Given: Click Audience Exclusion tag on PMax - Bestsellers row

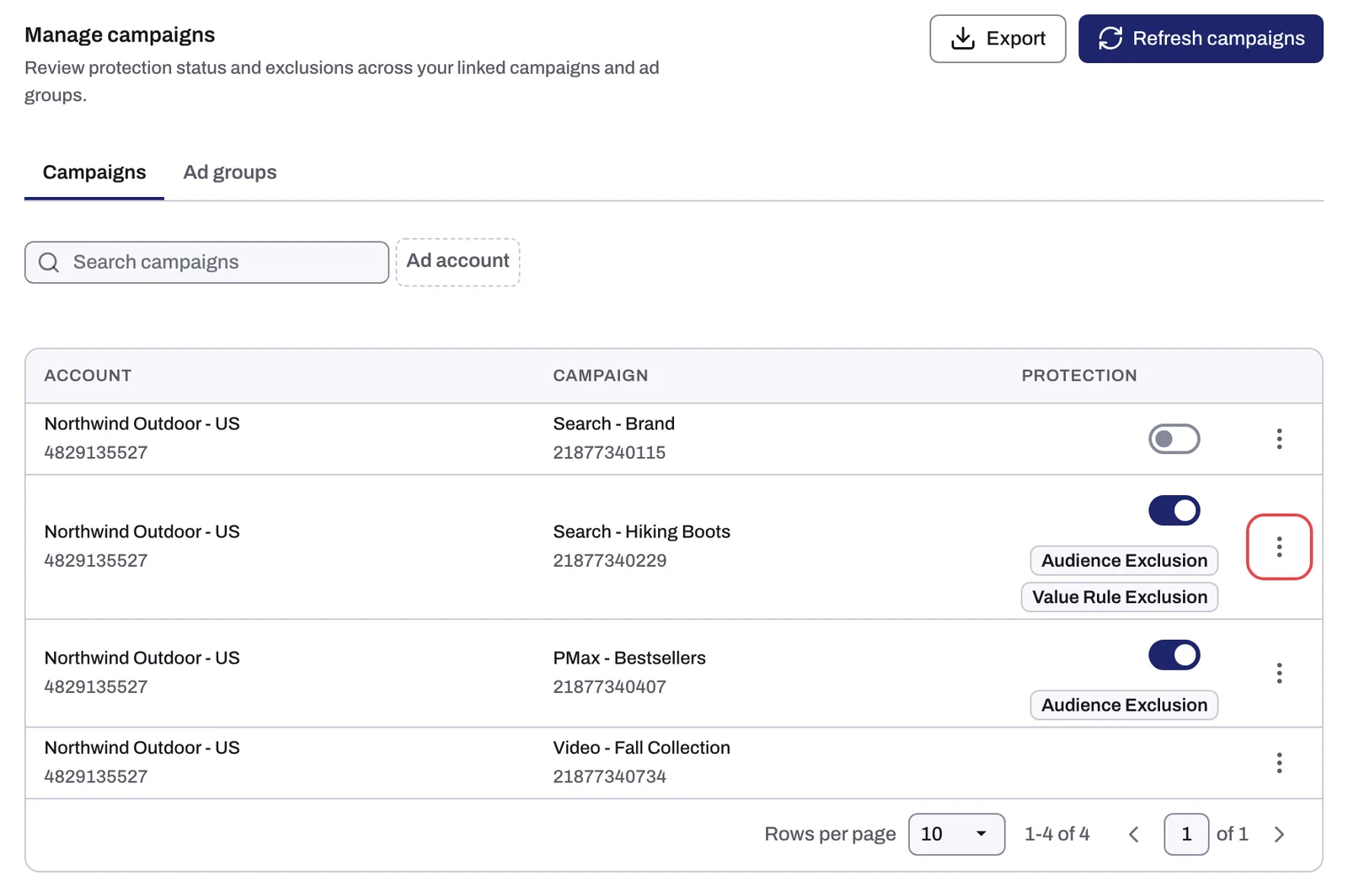Looking at the screenshot, I should point(1124,706).
